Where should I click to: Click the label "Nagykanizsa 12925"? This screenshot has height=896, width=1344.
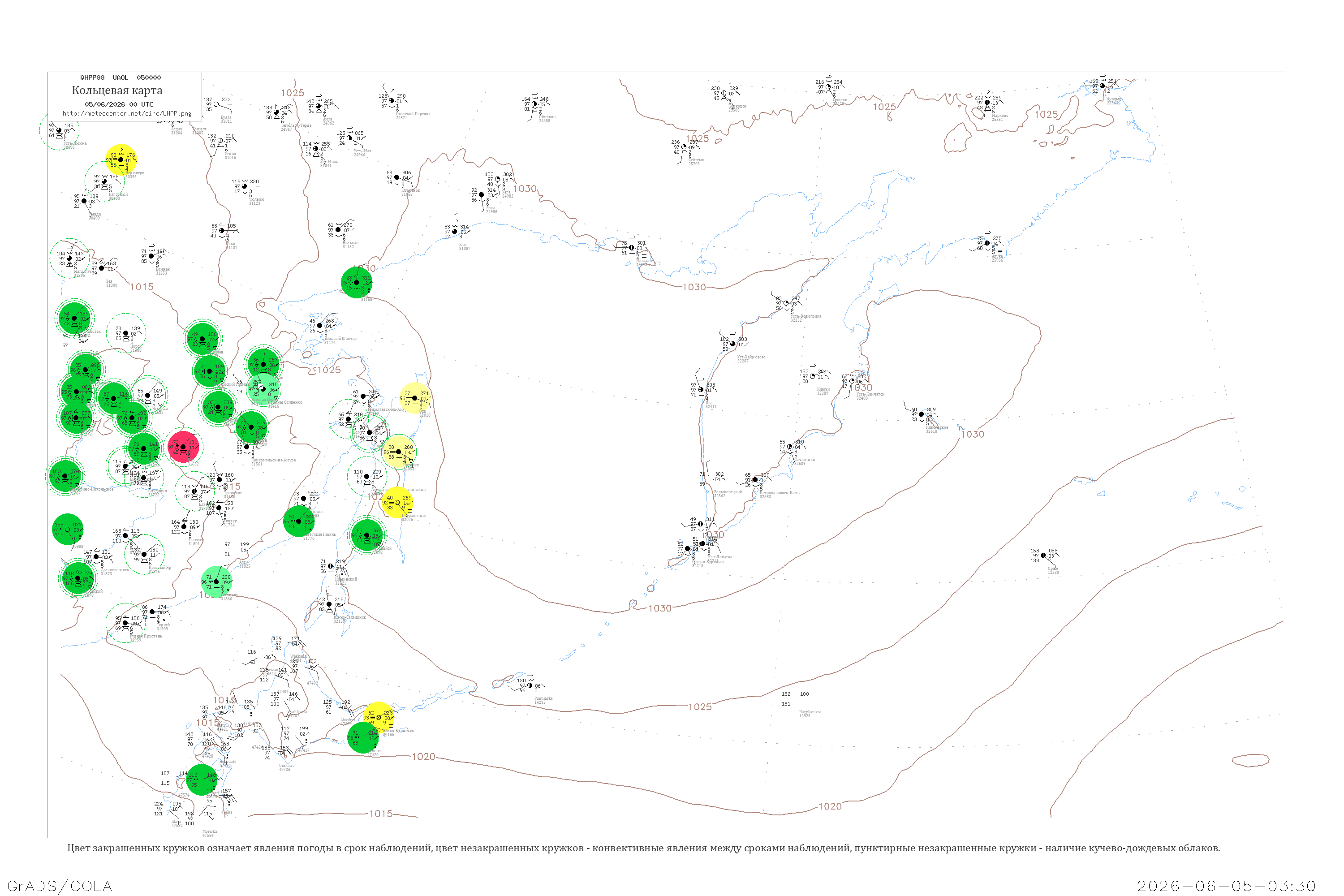(x=810, y=714)
